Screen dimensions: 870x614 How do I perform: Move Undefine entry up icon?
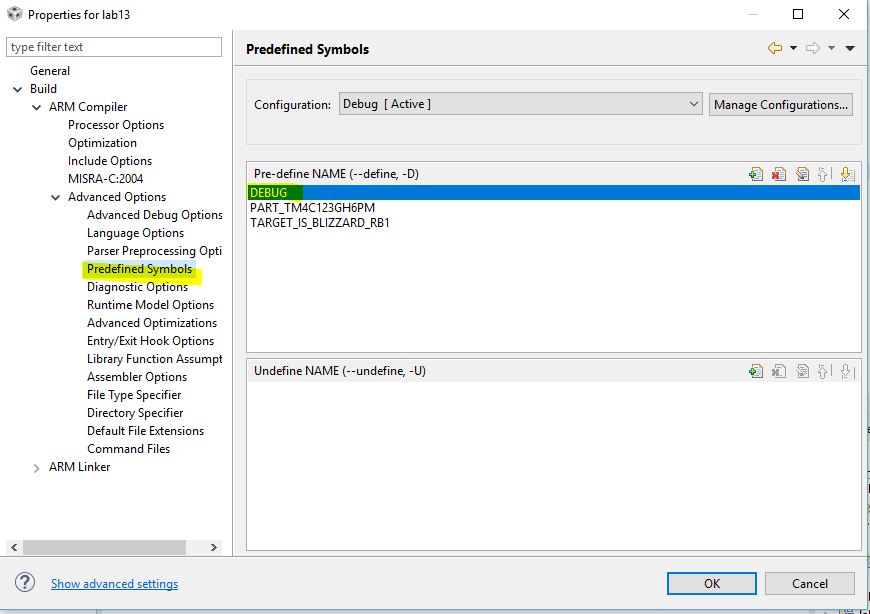pyautogui.click(x=823, y=371)
